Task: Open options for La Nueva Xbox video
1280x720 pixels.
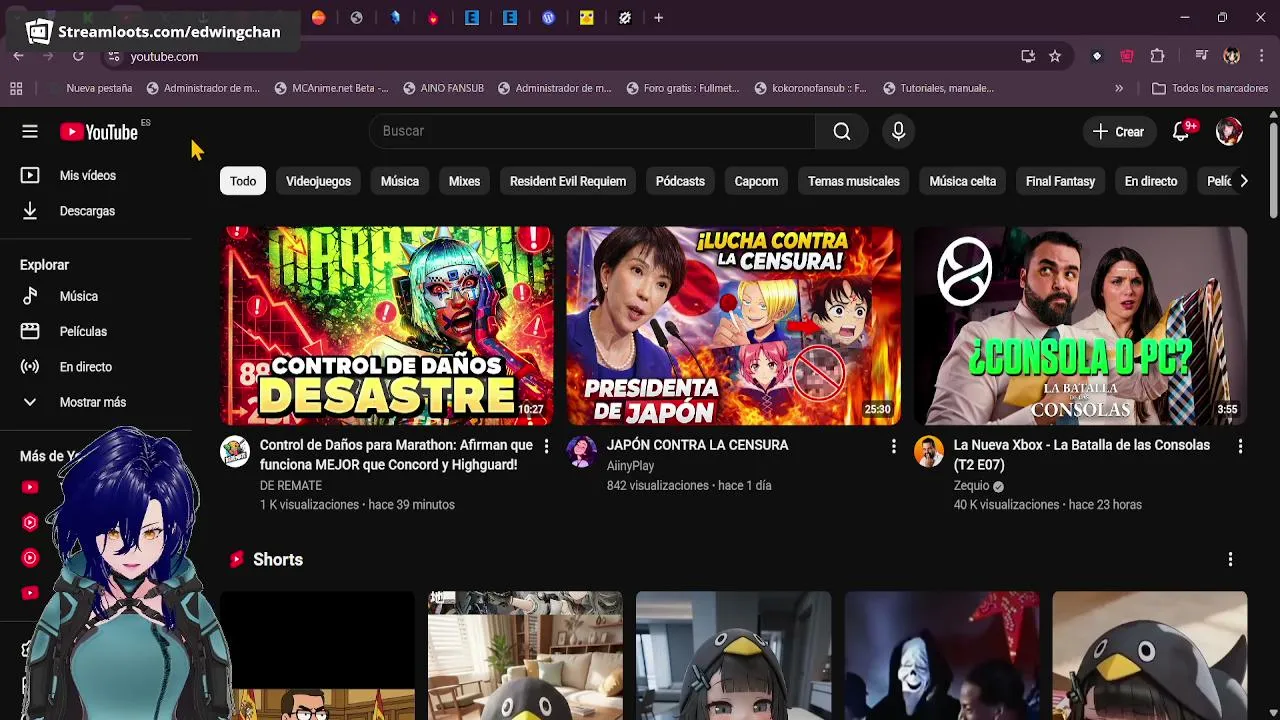Action: pos(1240,447)
